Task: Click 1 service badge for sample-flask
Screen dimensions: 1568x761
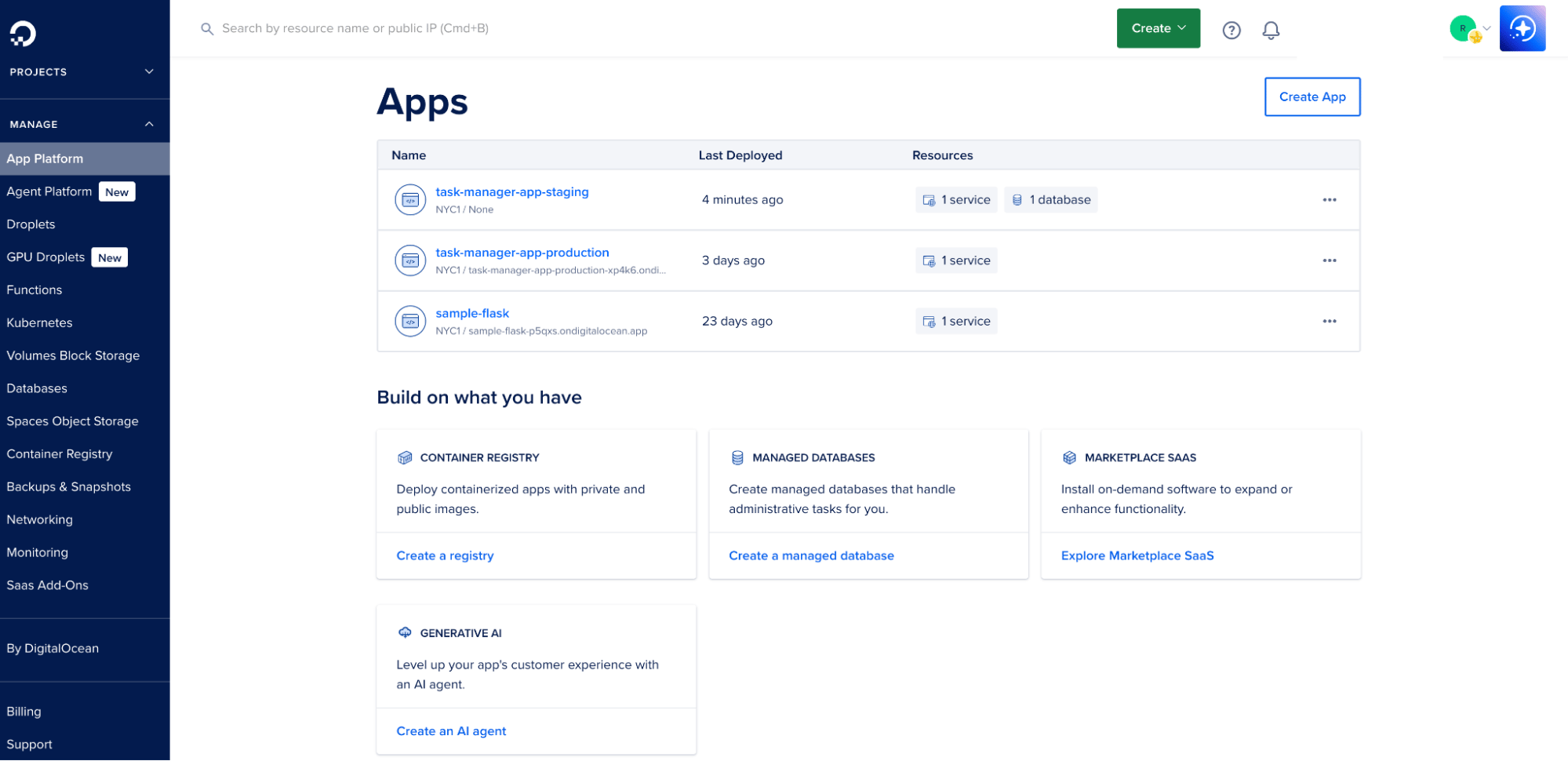Action: pyautogui.click(x=956, y=321)
